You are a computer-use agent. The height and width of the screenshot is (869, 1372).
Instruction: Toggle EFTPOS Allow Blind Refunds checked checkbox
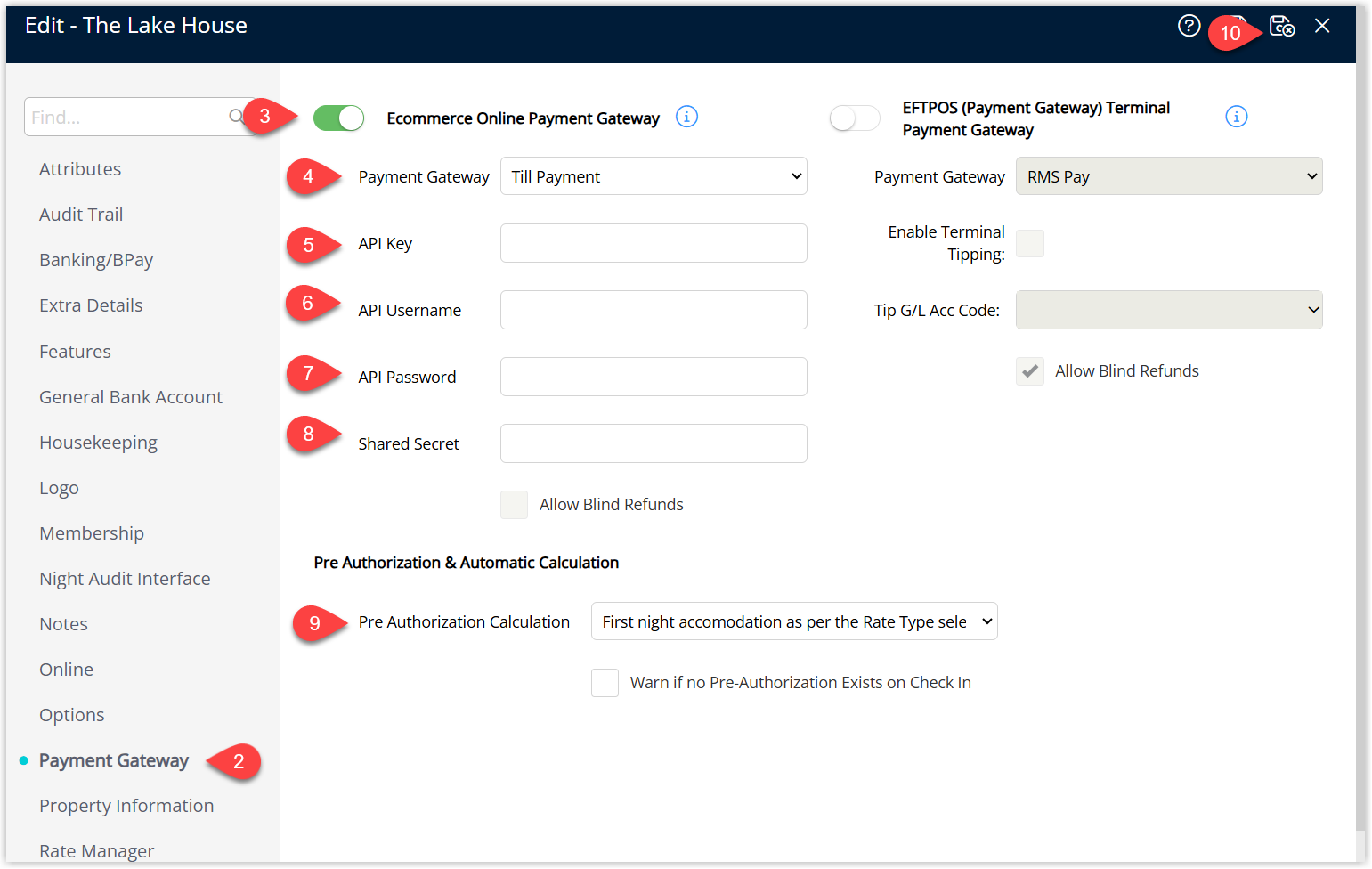pos(1030,371)
